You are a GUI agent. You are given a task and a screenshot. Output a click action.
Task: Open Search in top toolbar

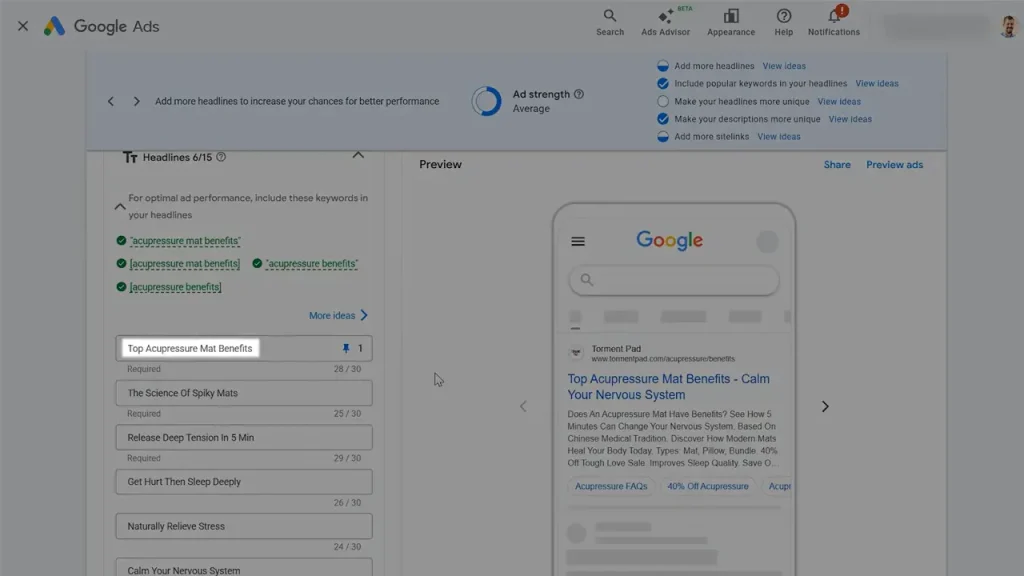coord(610,21)
